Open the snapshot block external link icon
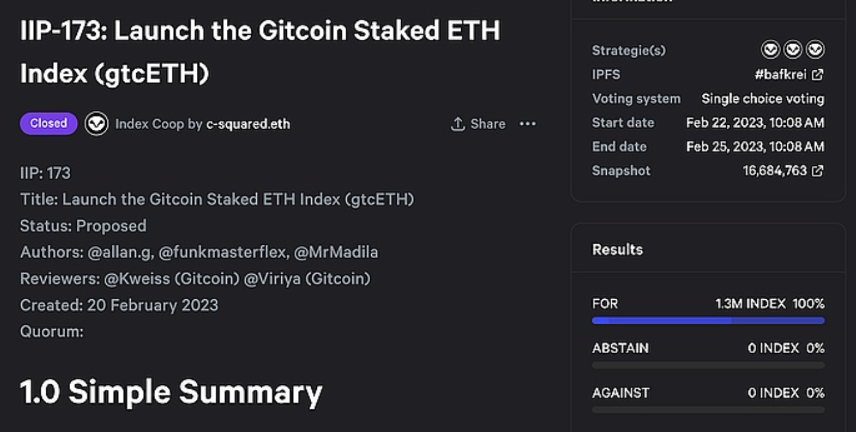This screenshot has height=432, width=856. click(818, 171)
